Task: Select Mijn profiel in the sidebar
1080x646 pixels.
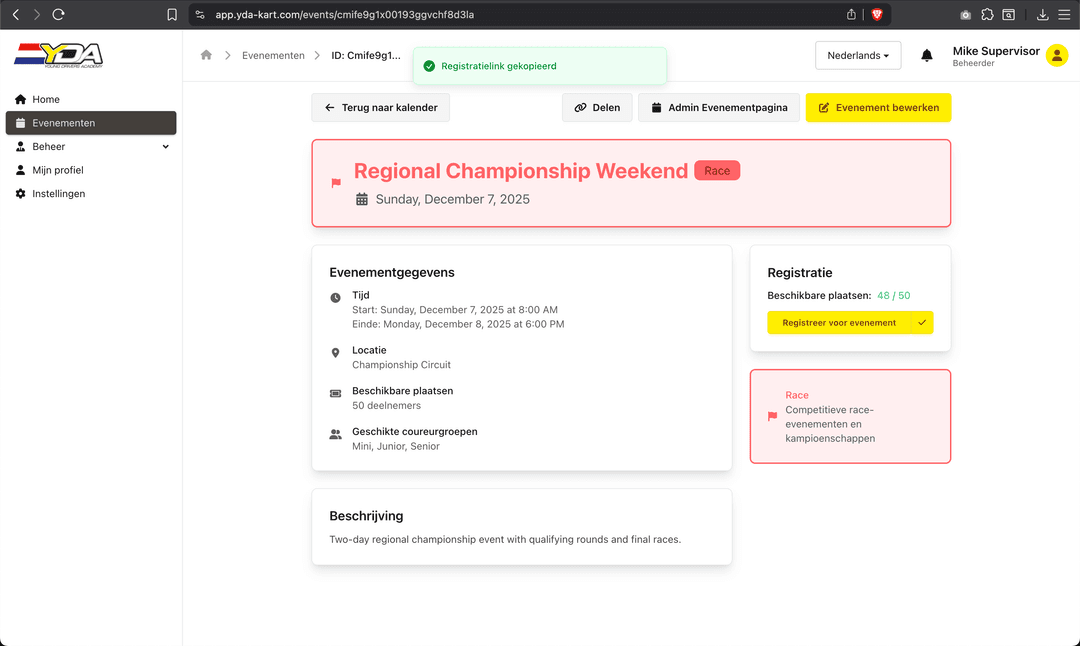Action: (58, 170)
